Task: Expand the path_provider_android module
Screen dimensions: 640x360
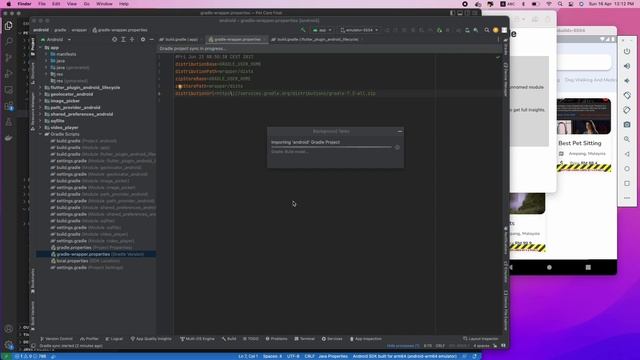Action: [x=41, y=108]
